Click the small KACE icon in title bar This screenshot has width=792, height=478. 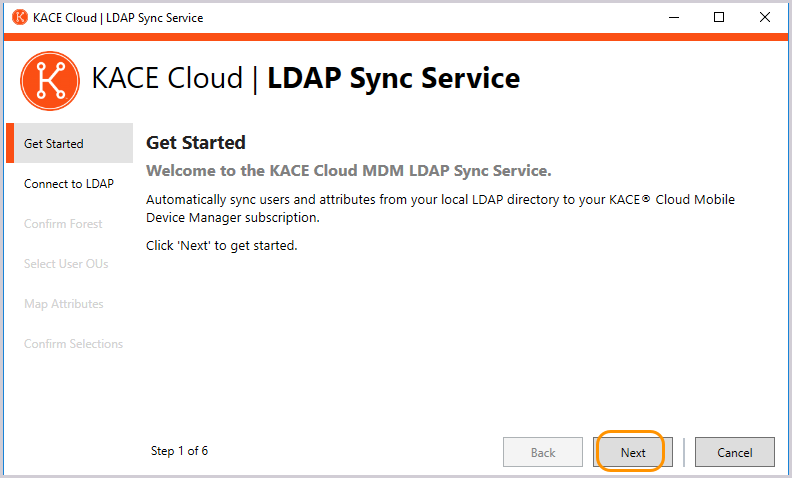20,17
